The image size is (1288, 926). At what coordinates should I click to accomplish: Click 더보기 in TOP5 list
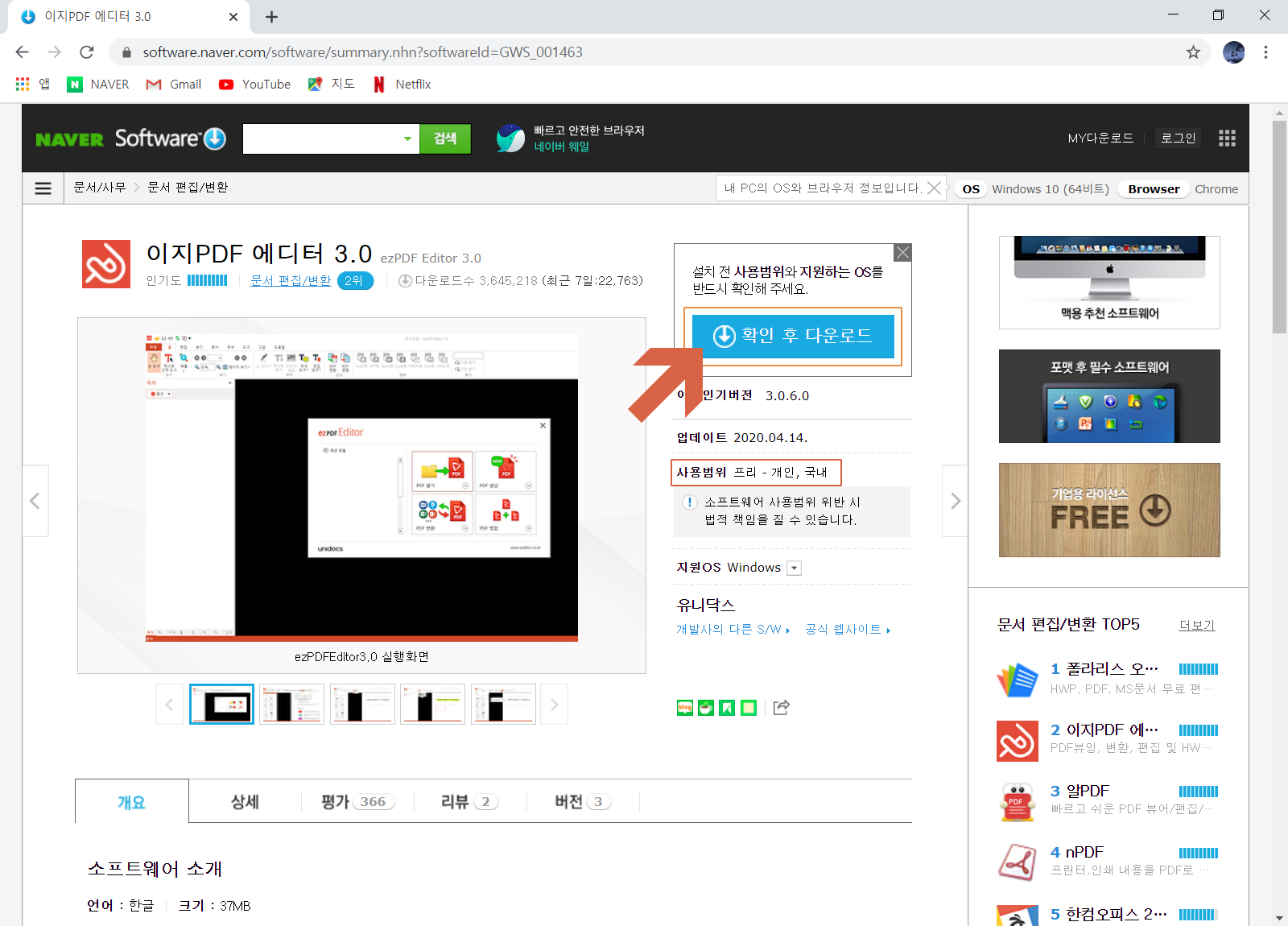pyautogui.click(x=1197, y=626)
